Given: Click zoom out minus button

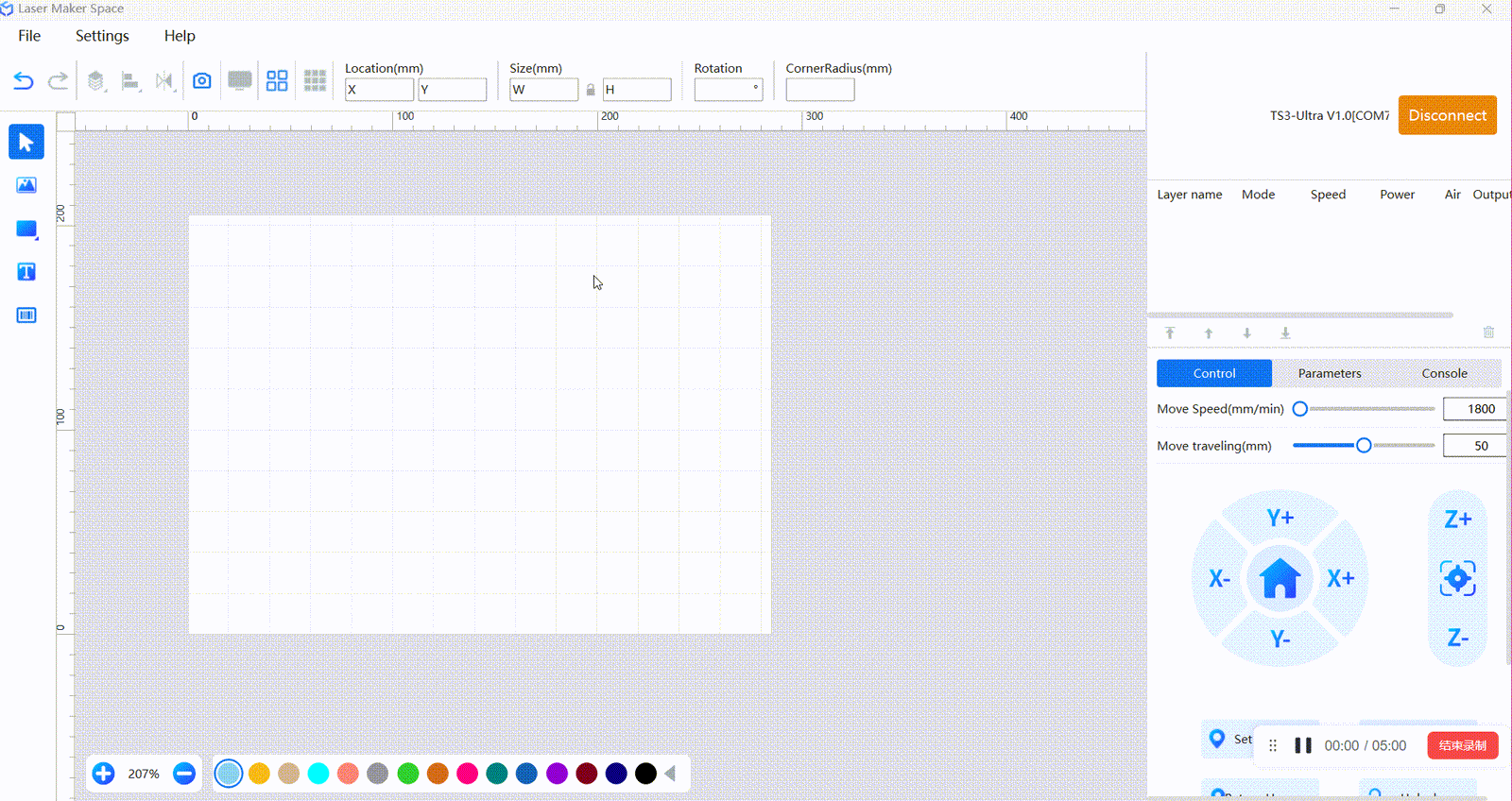Looking at the screenshot, I should tap(184, 774).
